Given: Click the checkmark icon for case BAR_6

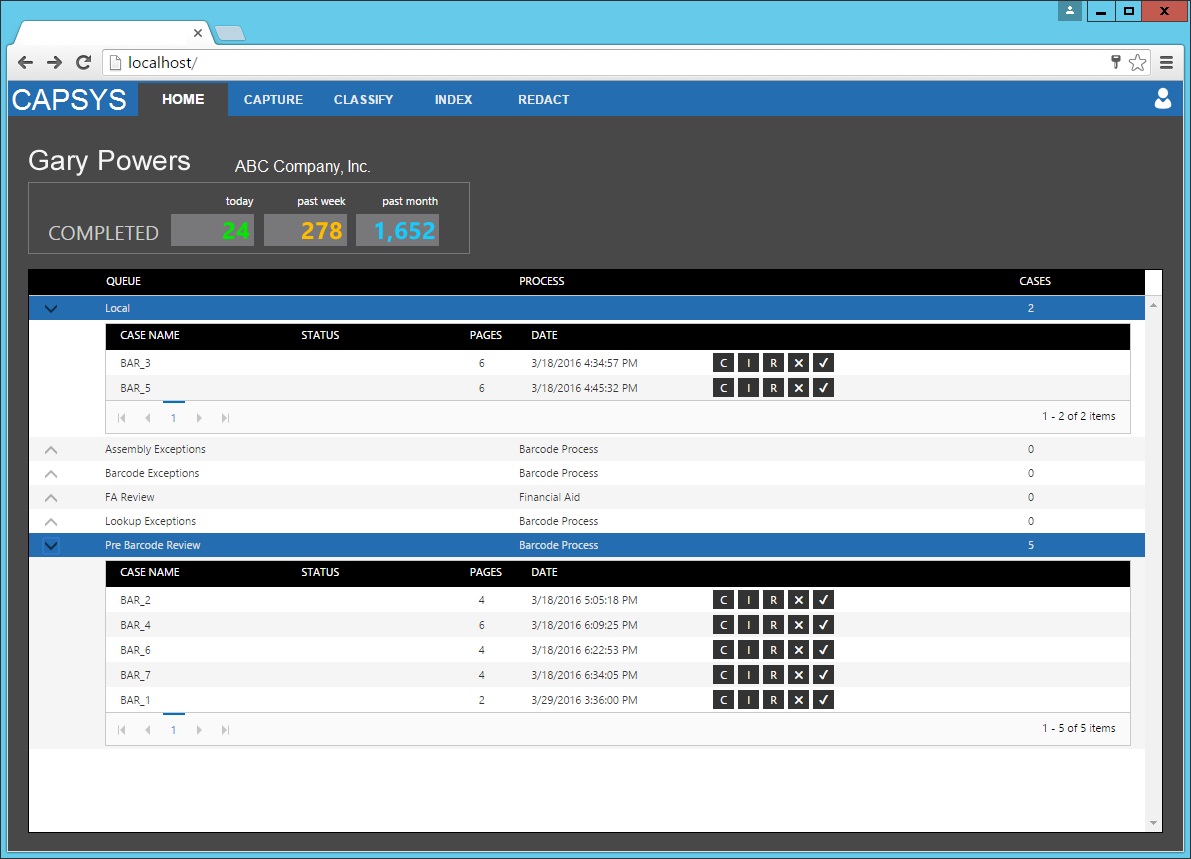Looking at the screenshot, I should pos(823,650).
